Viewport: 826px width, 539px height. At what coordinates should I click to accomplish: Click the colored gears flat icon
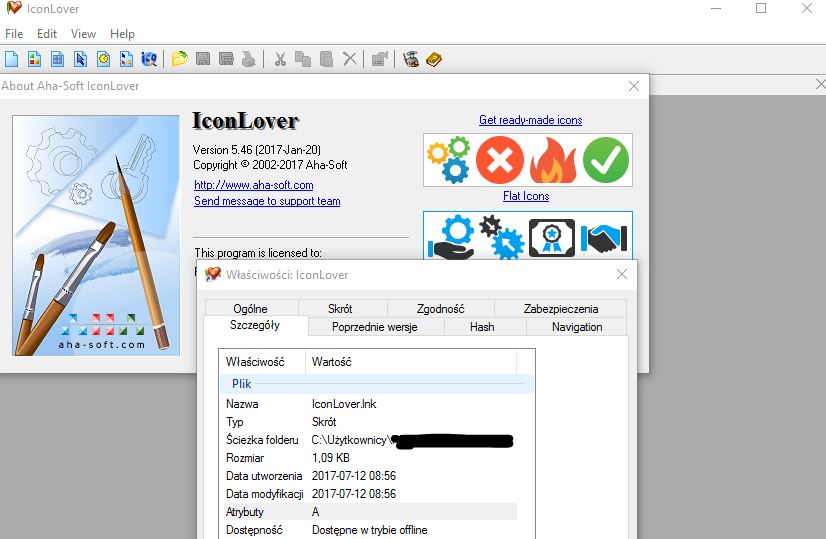[448, 160]
